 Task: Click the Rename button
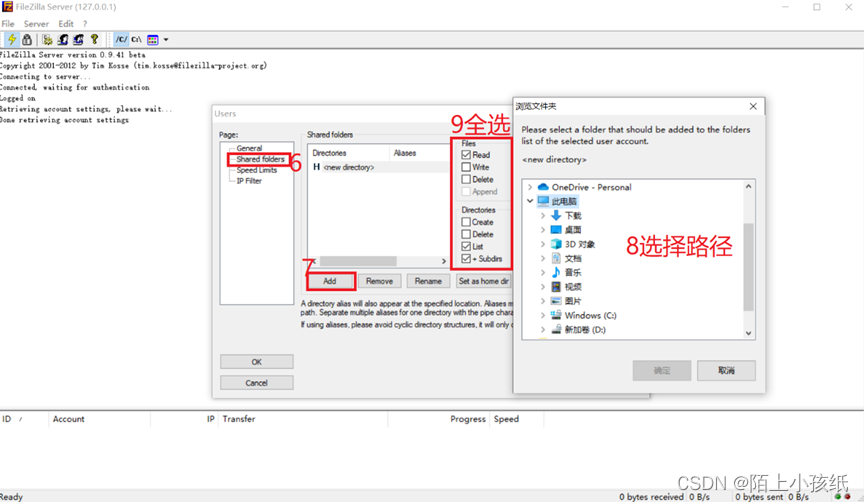pyautogui.click(x=428, y=281)
